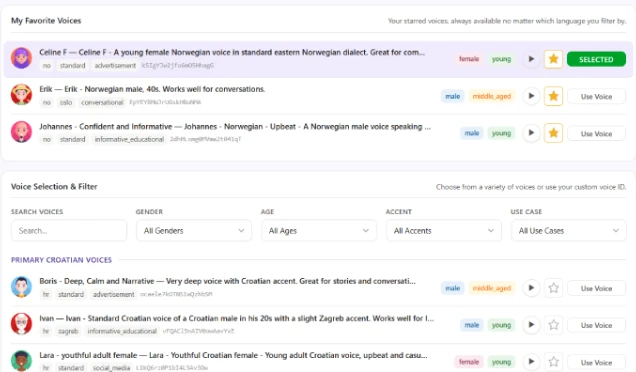Add Ivan voice to favorites

pos(553,325)
